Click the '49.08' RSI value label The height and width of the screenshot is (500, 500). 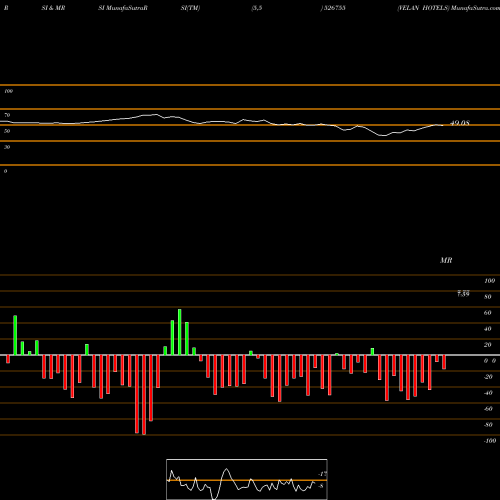pyautogui.click(x=460, y=123)
